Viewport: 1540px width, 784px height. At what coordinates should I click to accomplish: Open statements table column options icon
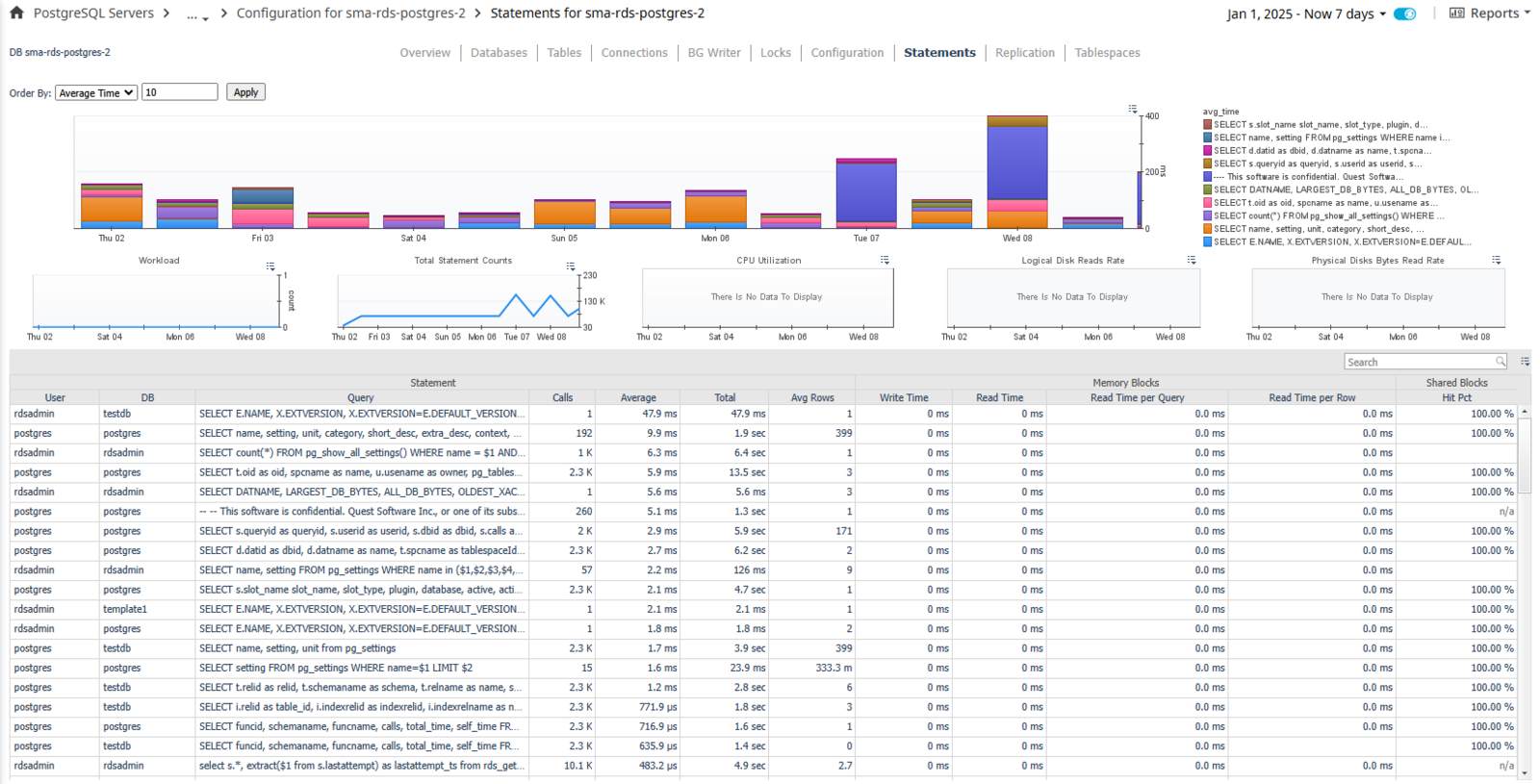1526,362
